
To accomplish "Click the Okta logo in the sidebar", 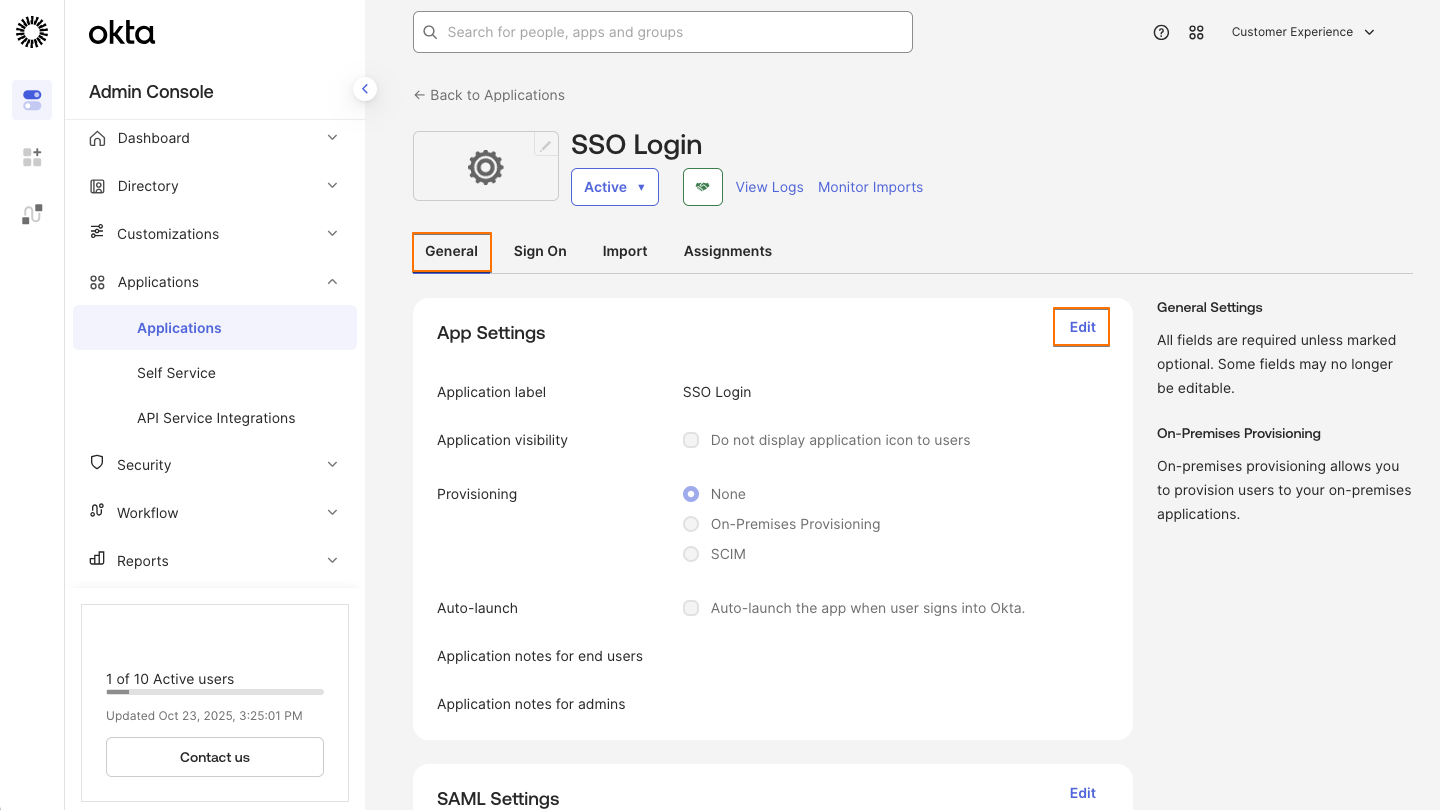I will coord(121,32).
